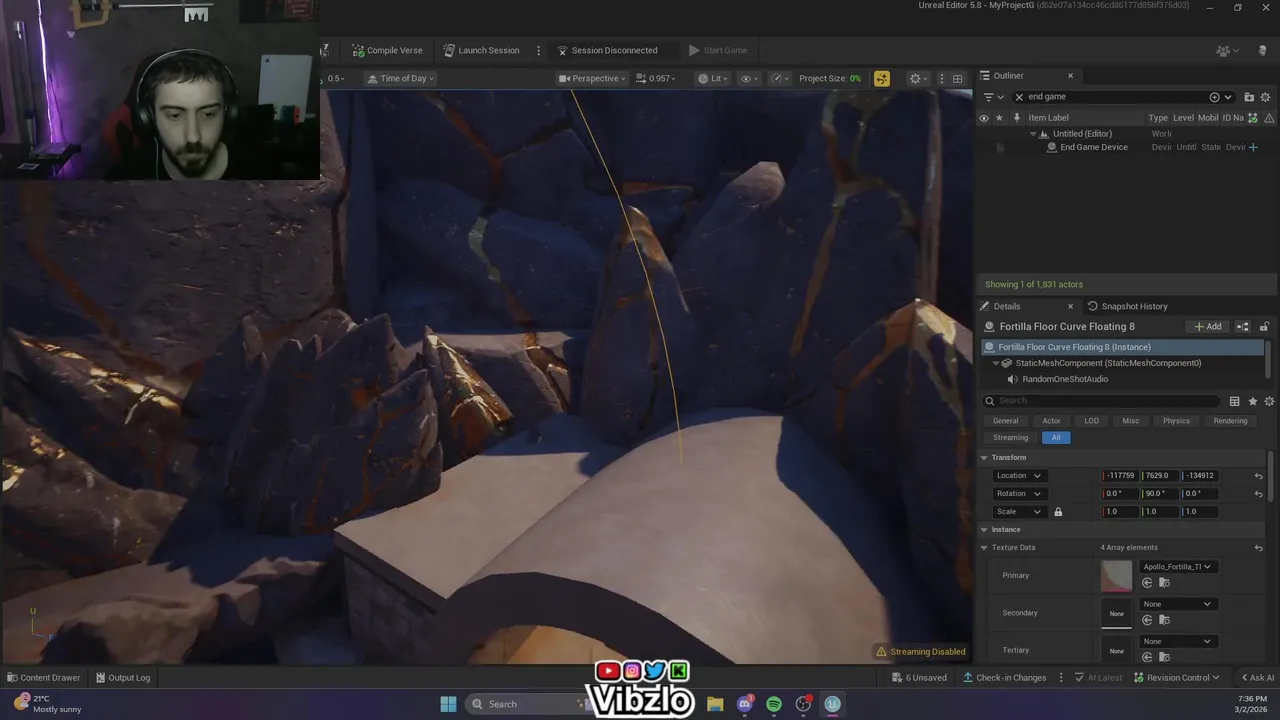This screenshot has height=720, width=1280.
Task: Browse to Primary texture in Content Browser
Action: pos(1164,583)
